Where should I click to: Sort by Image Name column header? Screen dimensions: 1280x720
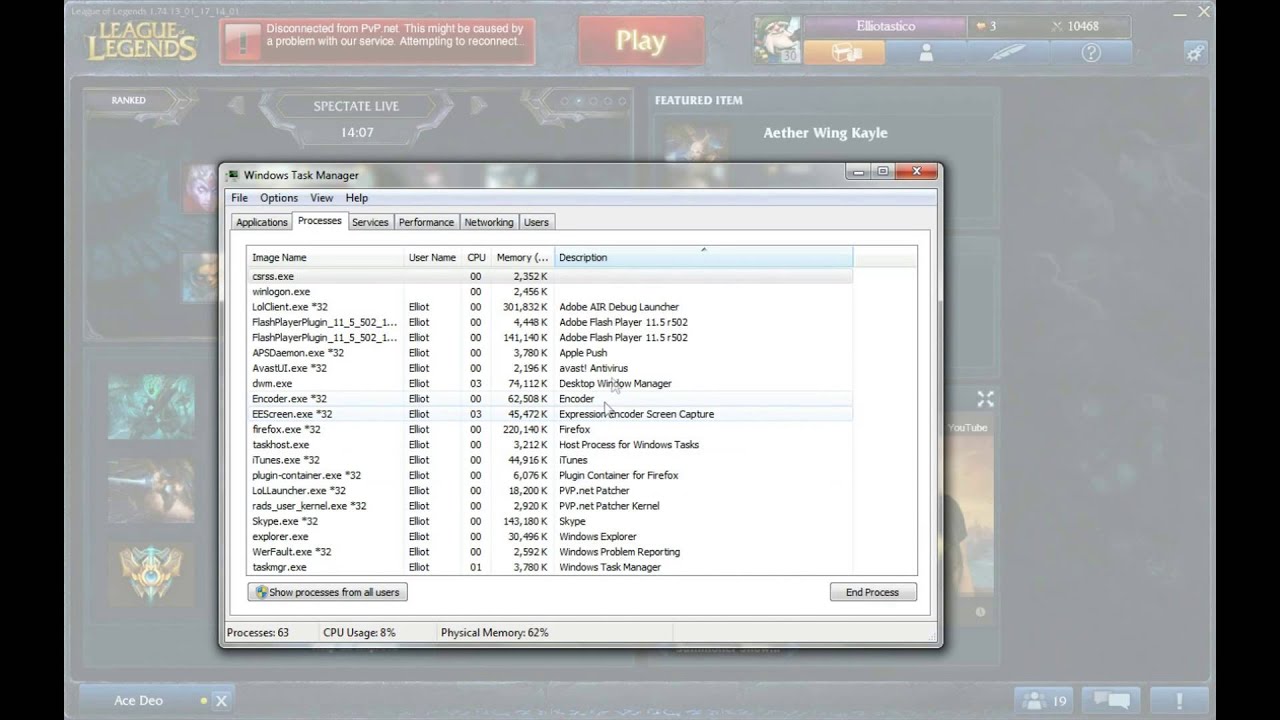[325, 257]
